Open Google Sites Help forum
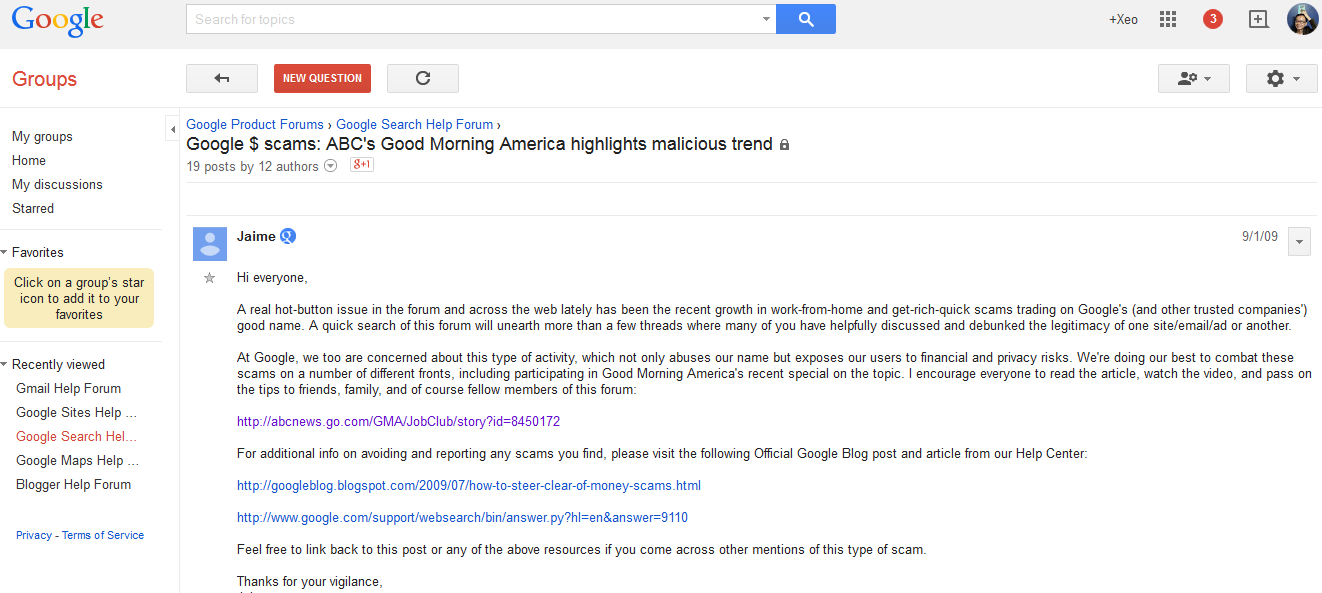Screen dimensions: 1322x593 coord(76,413)
